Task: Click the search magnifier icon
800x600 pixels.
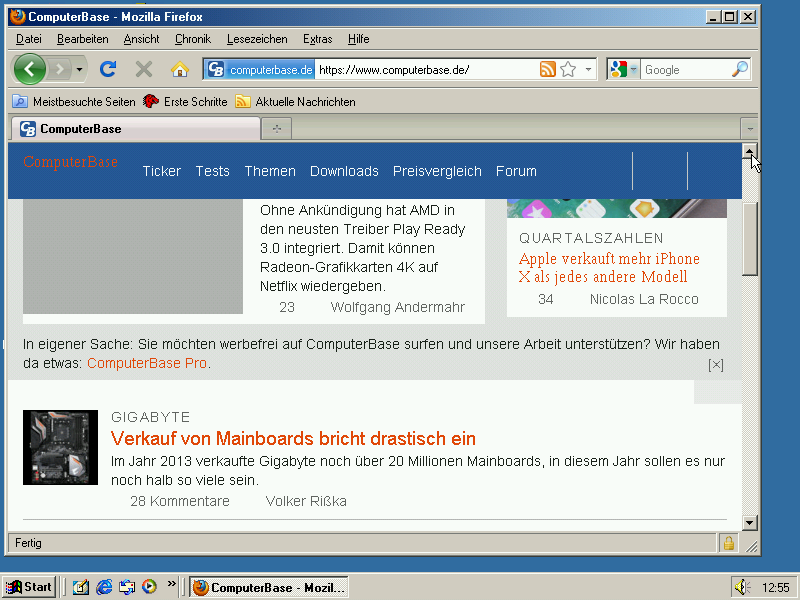Action: pyautogui.click(x=740, y=69)
